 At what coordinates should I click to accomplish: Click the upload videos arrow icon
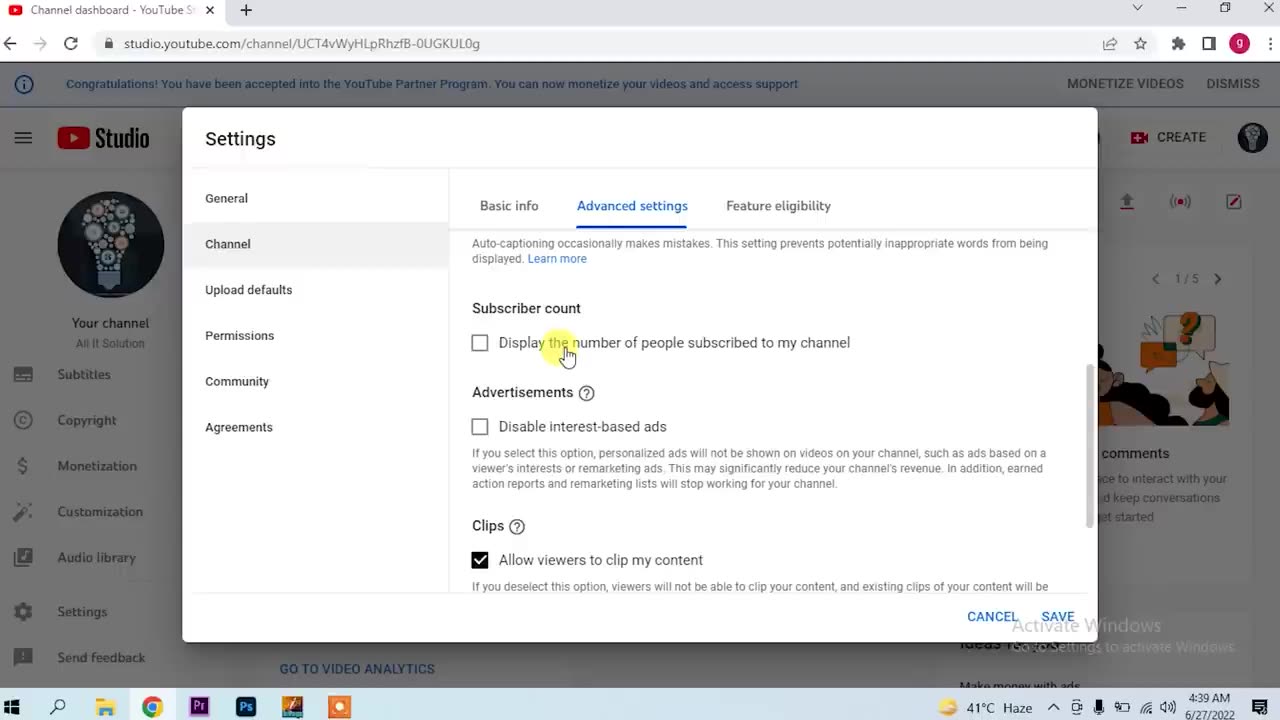pos(1126,202)
